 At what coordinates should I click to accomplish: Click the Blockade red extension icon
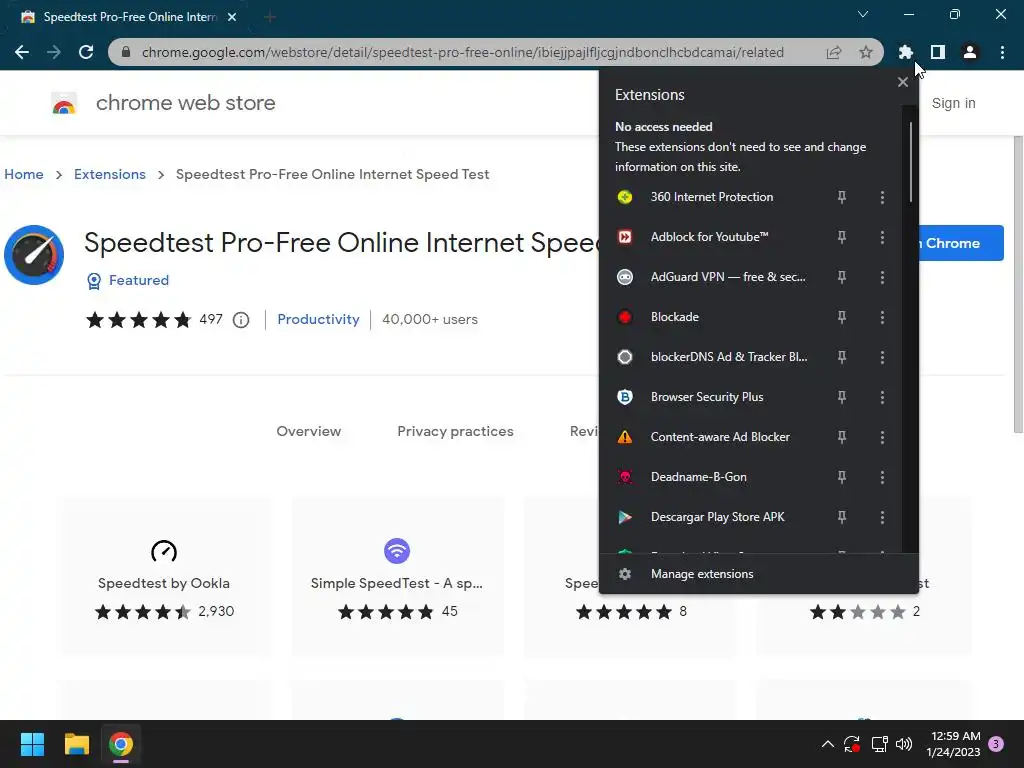pyautogui.click(x=625, y=317)
